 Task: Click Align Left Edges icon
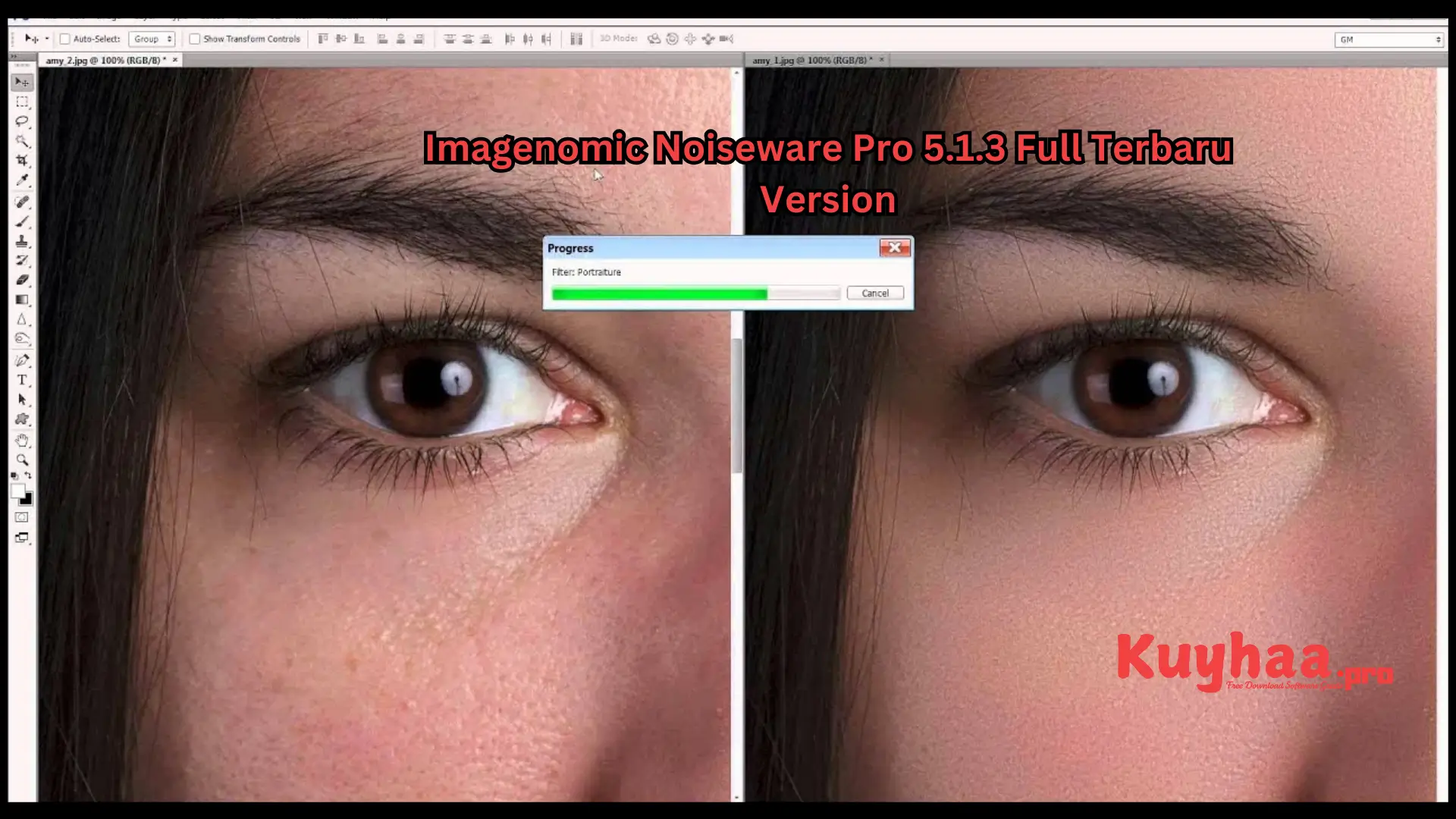(x=383, y=39)
